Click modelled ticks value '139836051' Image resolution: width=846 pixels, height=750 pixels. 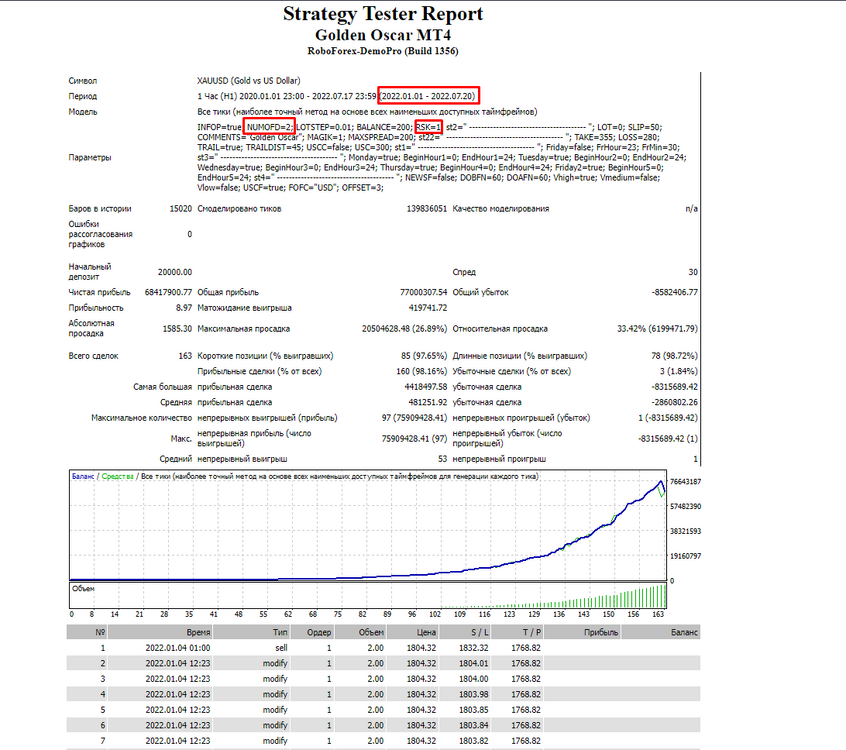[427, 209]
